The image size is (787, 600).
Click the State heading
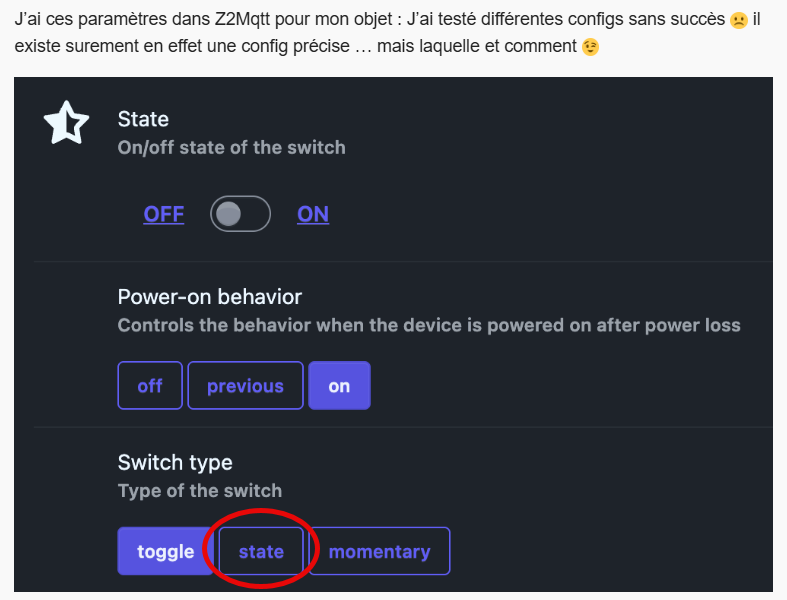143,119
